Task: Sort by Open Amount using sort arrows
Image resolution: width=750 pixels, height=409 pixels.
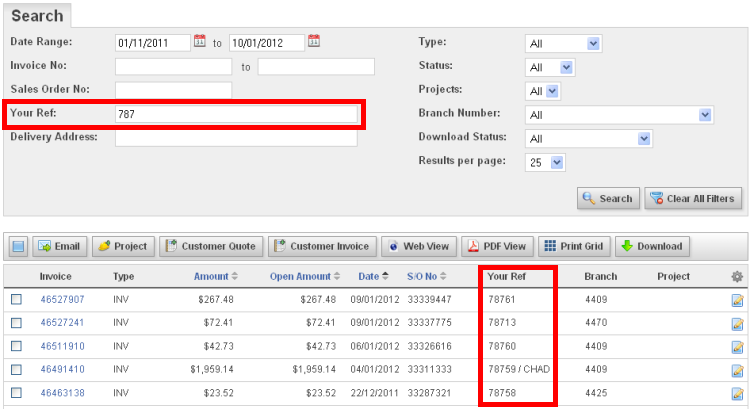Action: [337, 276]
